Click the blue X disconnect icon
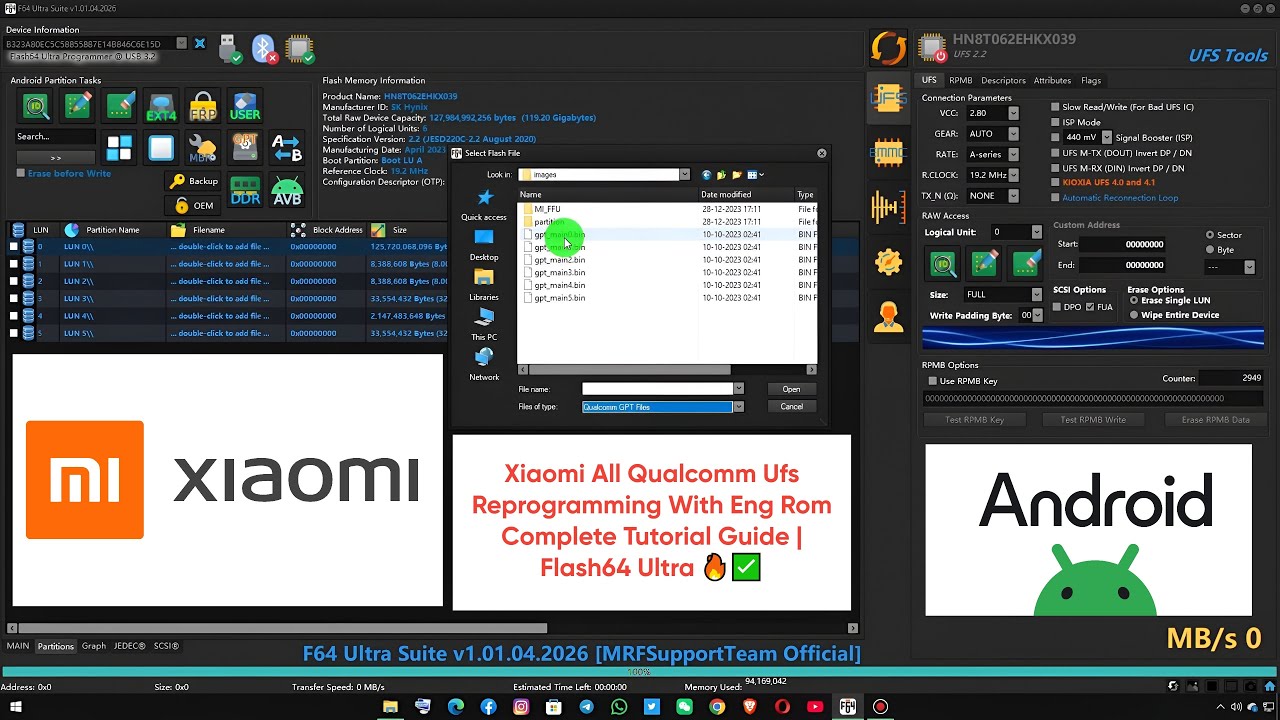This screenshot has height=720, width=1280. click(199, 44)
